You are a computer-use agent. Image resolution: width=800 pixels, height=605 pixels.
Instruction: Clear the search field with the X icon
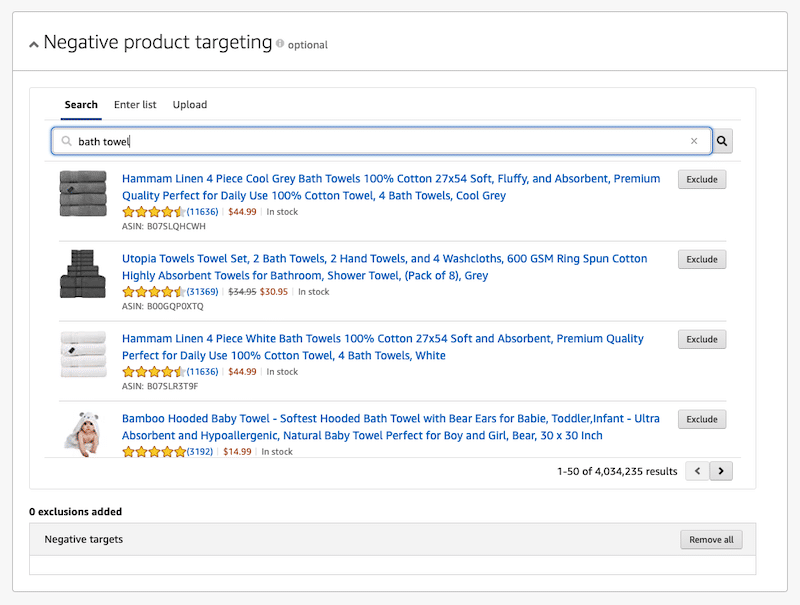(694, 141)
